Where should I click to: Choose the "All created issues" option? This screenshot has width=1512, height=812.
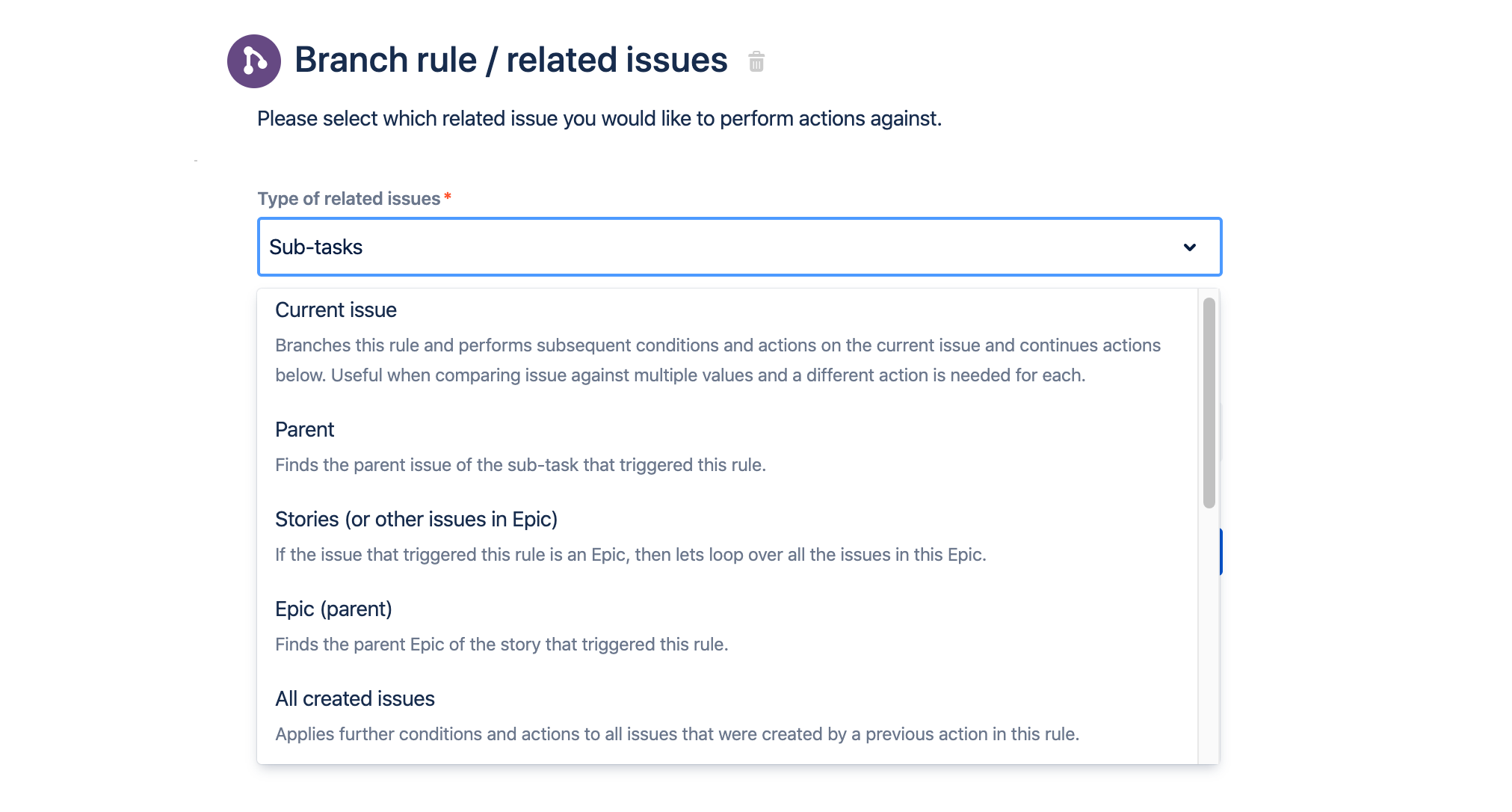pyautogui.click(x=354, y=699)
